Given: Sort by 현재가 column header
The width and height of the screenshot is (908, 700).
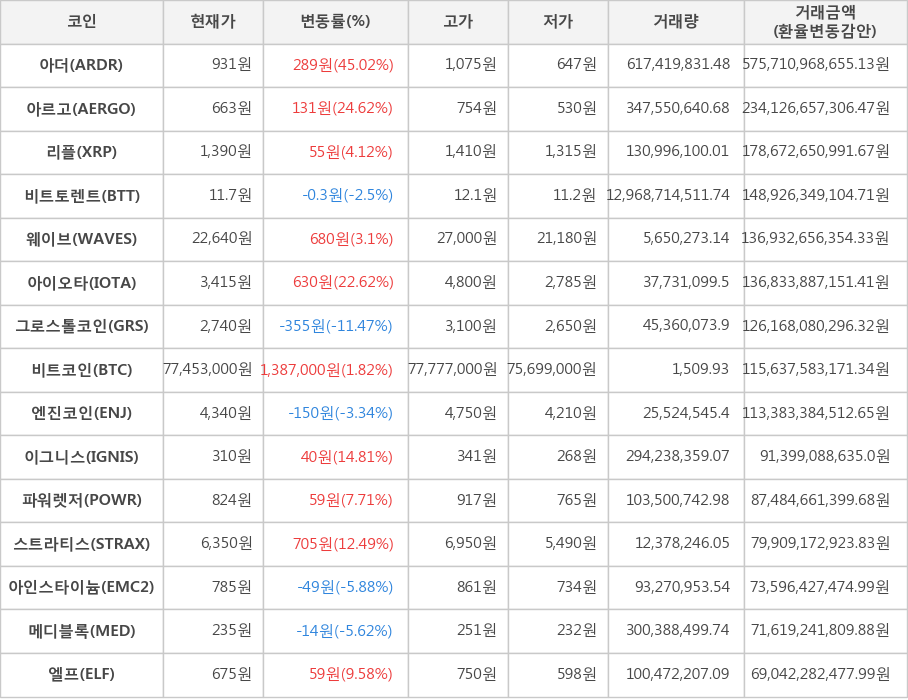Looking at the screenshot, I should (213, 22).
